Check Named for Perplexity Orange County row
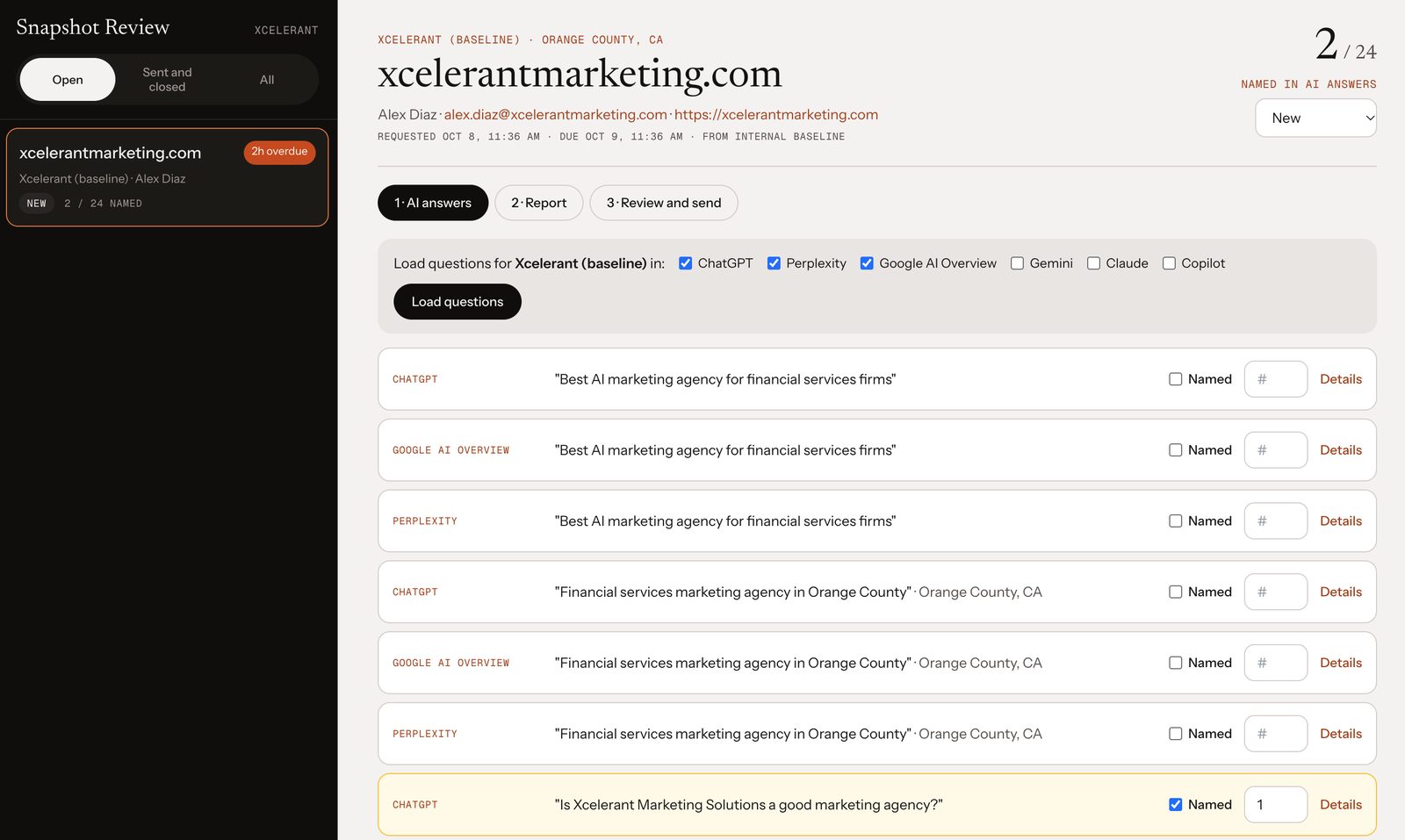Image resolution: width=1405 pixels, height=840 pixels. tap(1175, 734)
